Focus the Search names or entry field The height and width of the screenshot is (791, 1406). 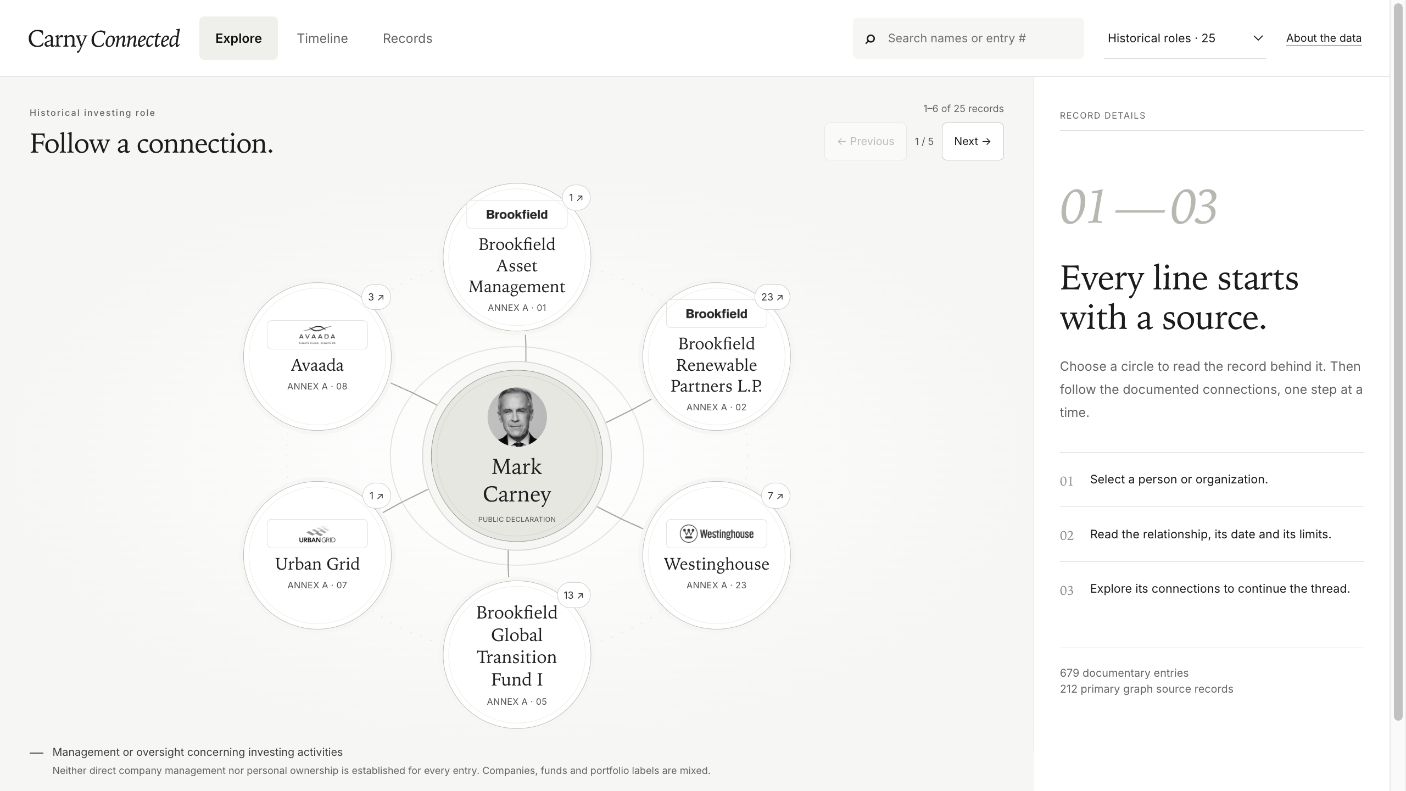[x=968, y=38]
